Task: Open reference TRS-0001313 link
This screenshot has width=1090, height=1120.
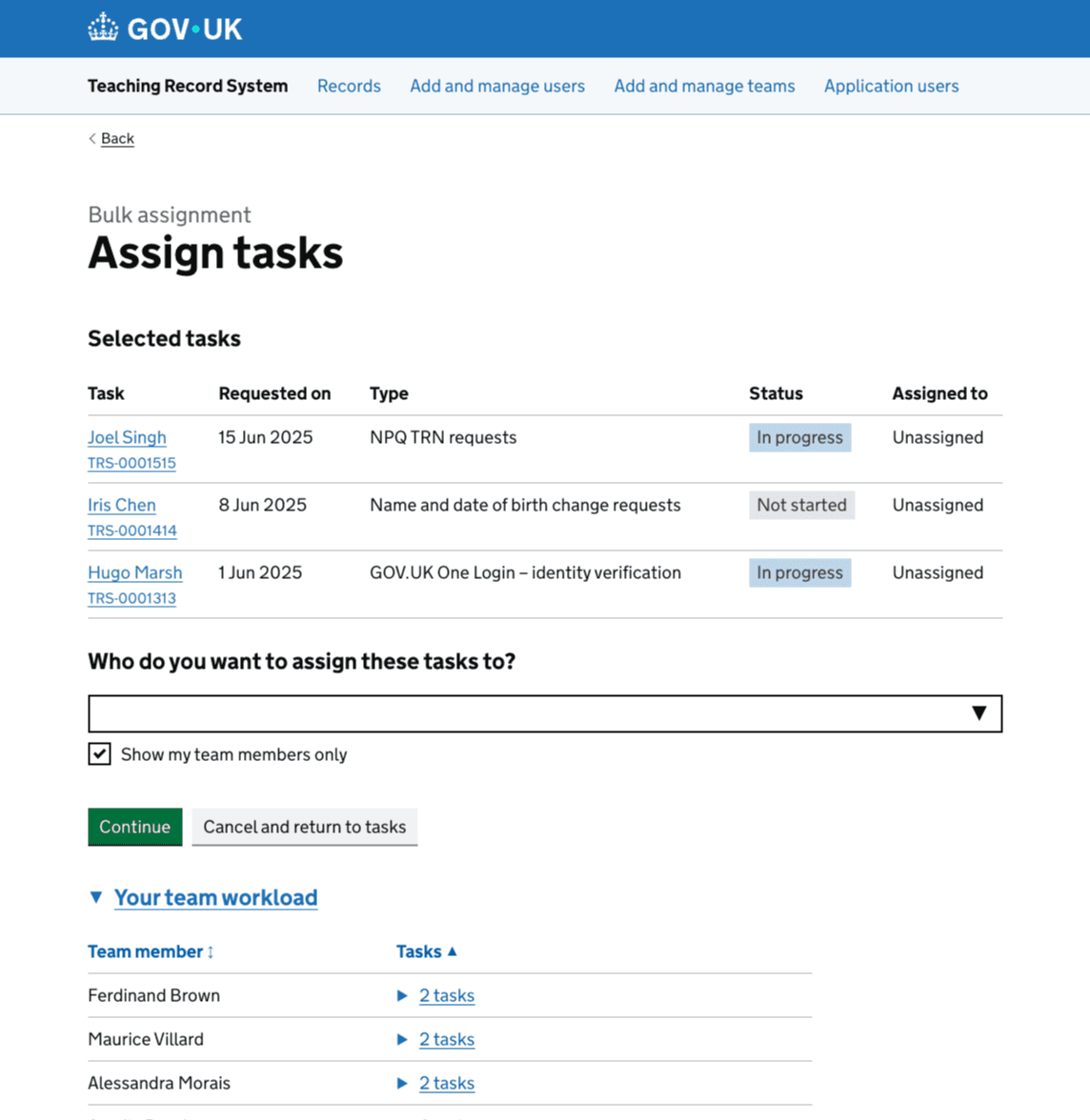Action: coord(131,598)
